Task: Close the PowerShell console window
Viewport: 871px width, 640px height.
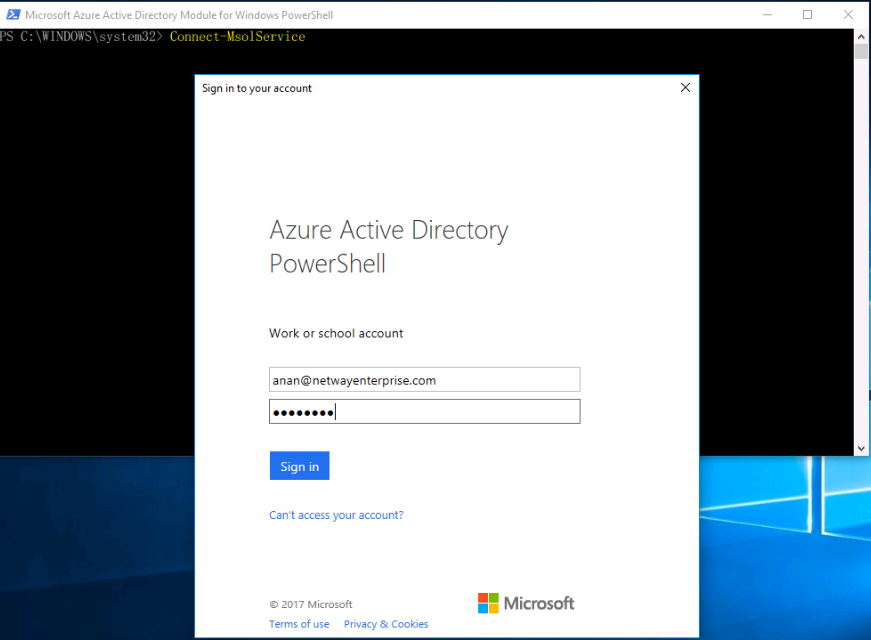Action: 848,15
